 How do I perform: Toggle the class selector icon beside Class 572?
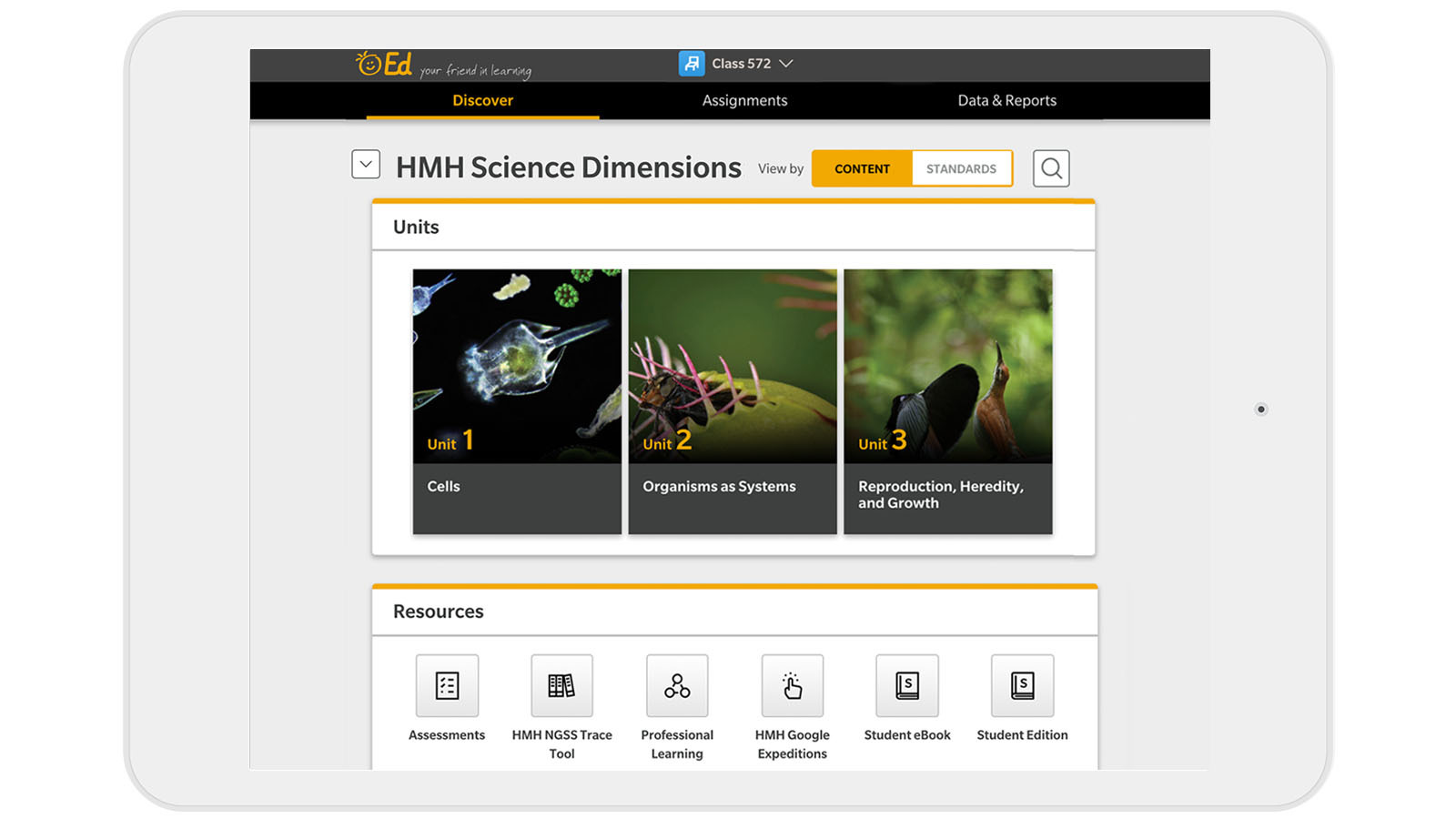pyautogui.click(x=693, y=63)
